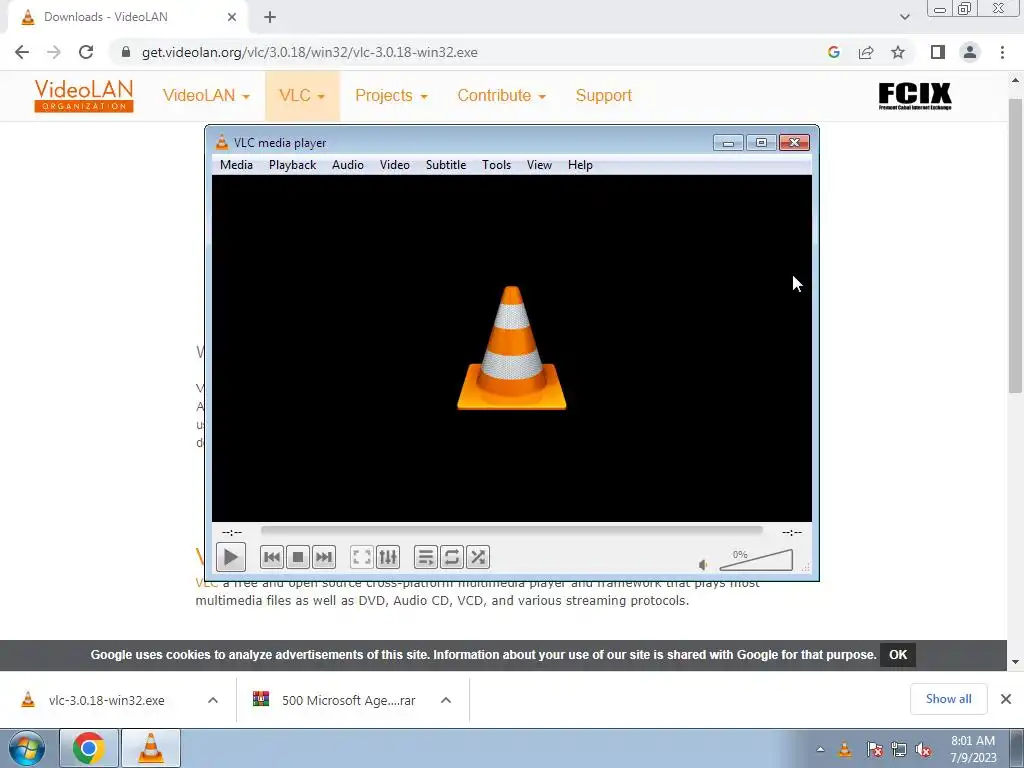Expand the Projects navigation dropdown

coord(391,95)
